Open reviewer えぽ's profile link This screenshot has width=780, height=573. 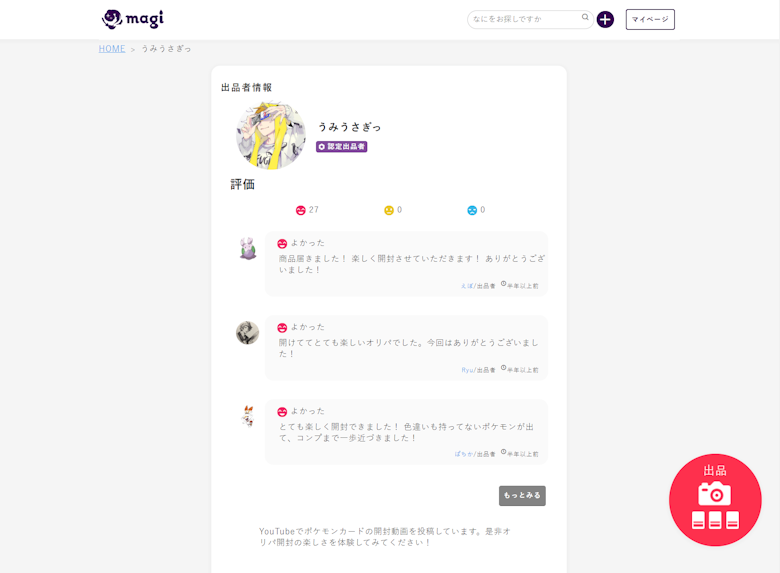point(466,286)
